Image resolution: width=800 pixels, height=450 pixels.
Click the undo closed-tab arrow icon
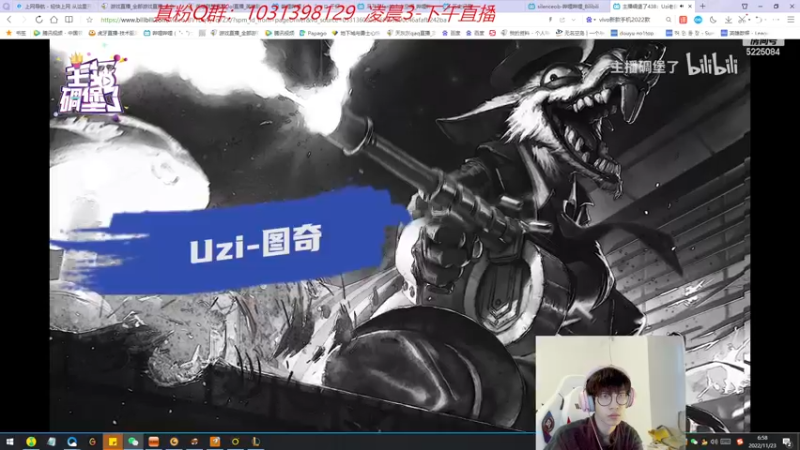[x=759, y=20]
